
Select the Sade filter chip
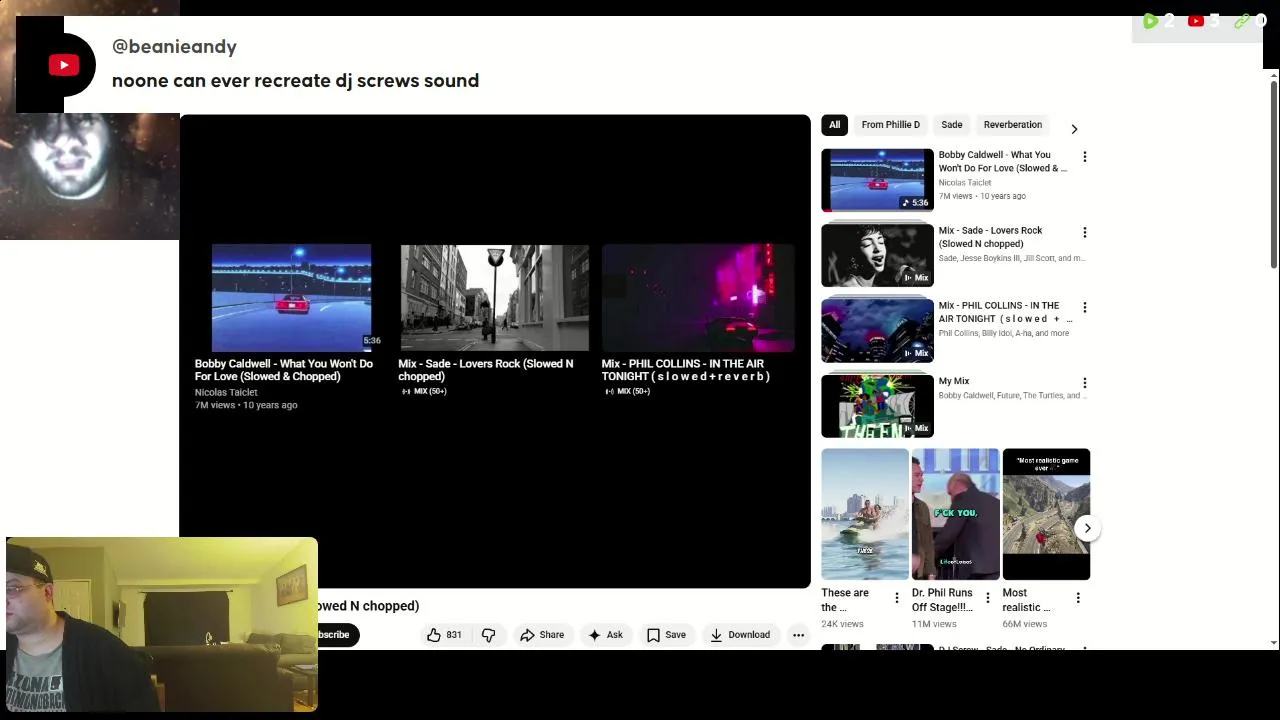(952, 125)
